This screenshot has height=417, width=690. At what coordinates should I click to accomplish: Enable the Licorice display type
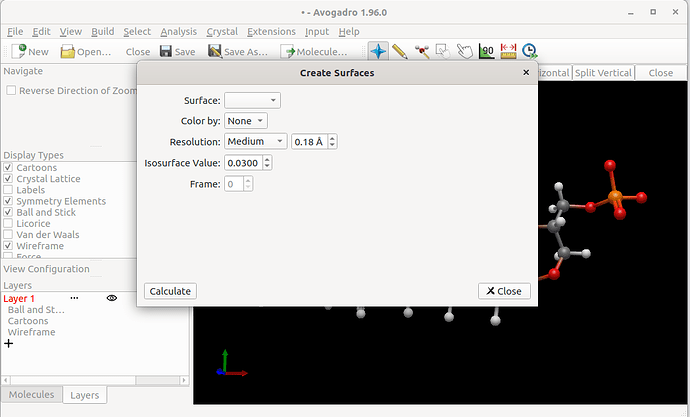point(8,223)
